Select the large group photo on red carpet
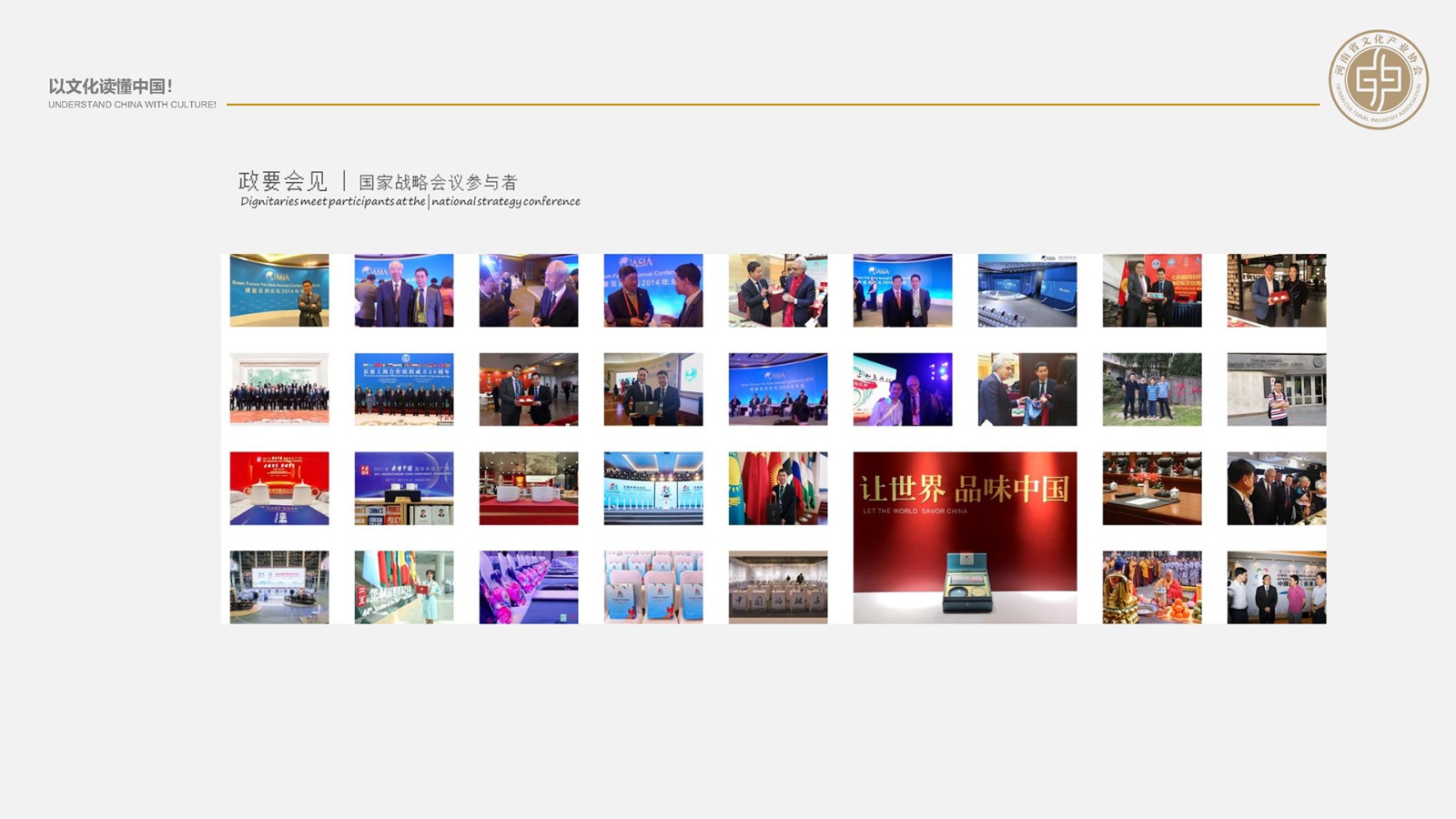Image resolution: width=1456 pixels, height=819 pixels. pos(279,389)
